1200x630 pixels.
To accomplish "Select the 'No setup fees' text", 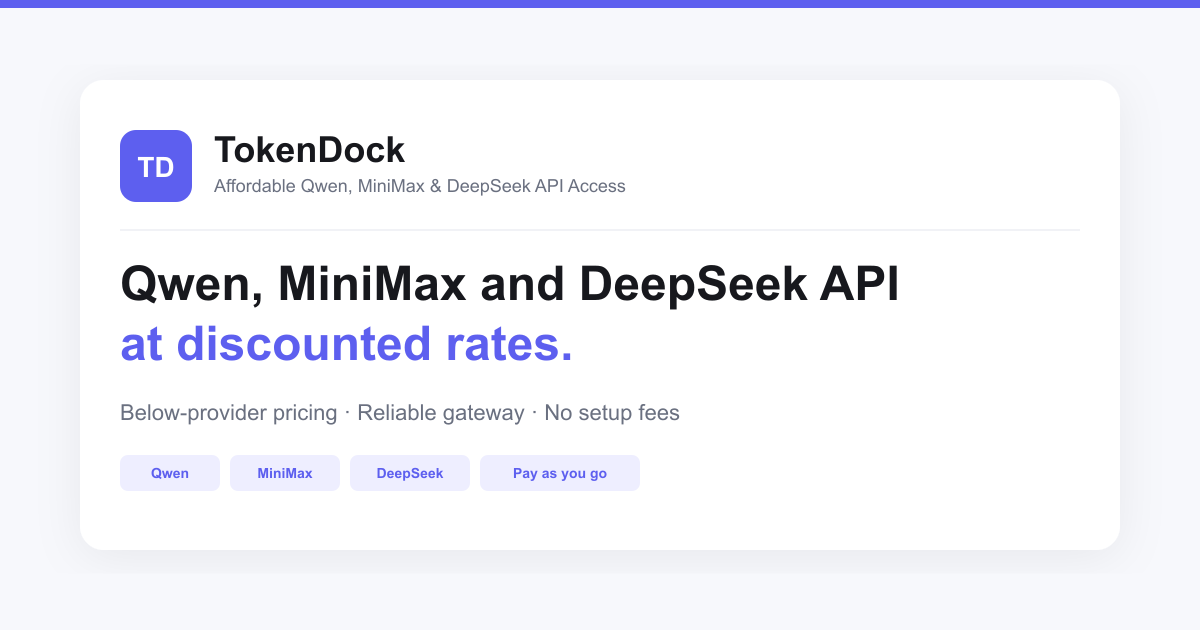I will pyautogui.click(x=611, y=412).
